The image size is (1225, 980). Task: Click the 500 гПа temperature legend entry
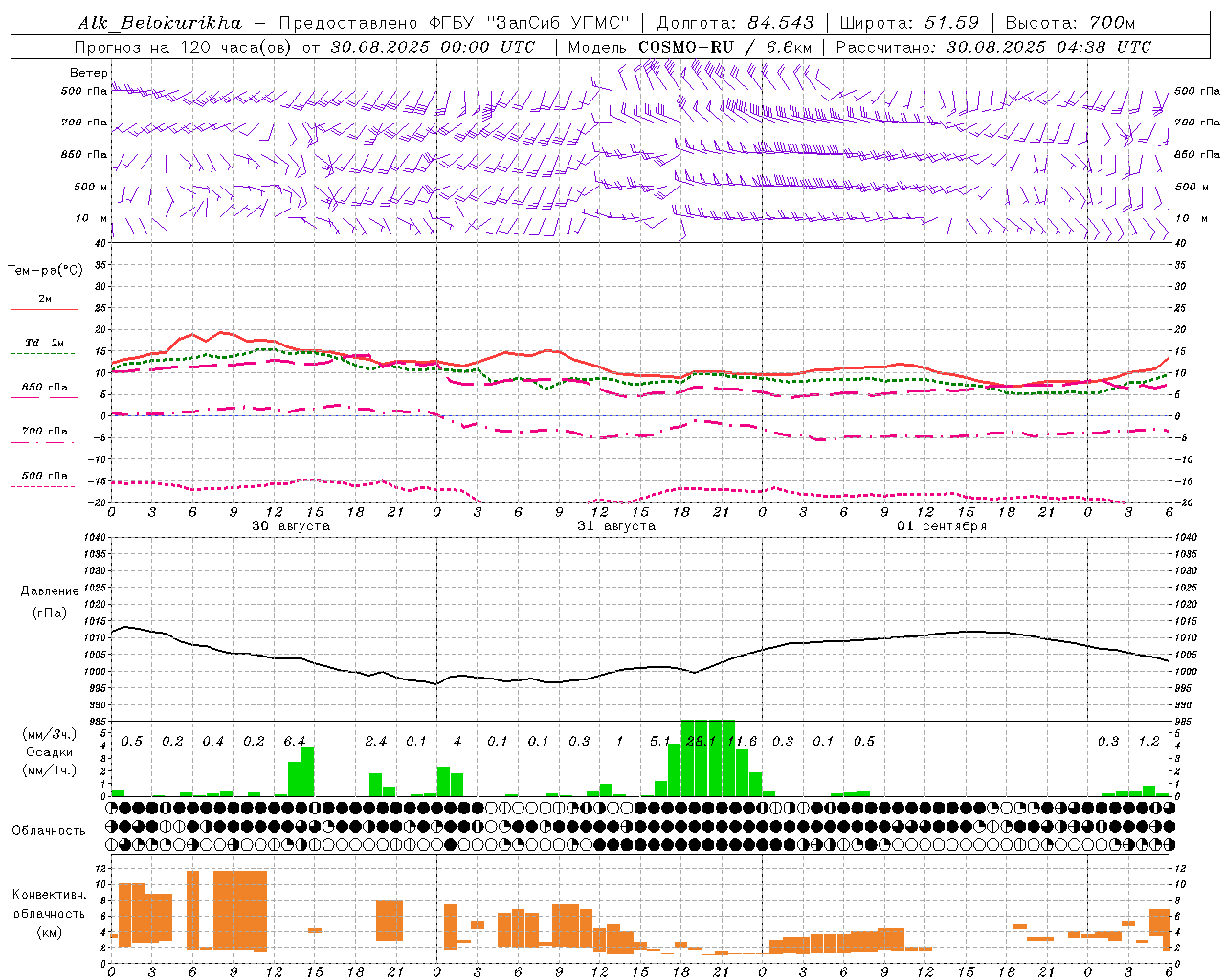pos(45,476)
